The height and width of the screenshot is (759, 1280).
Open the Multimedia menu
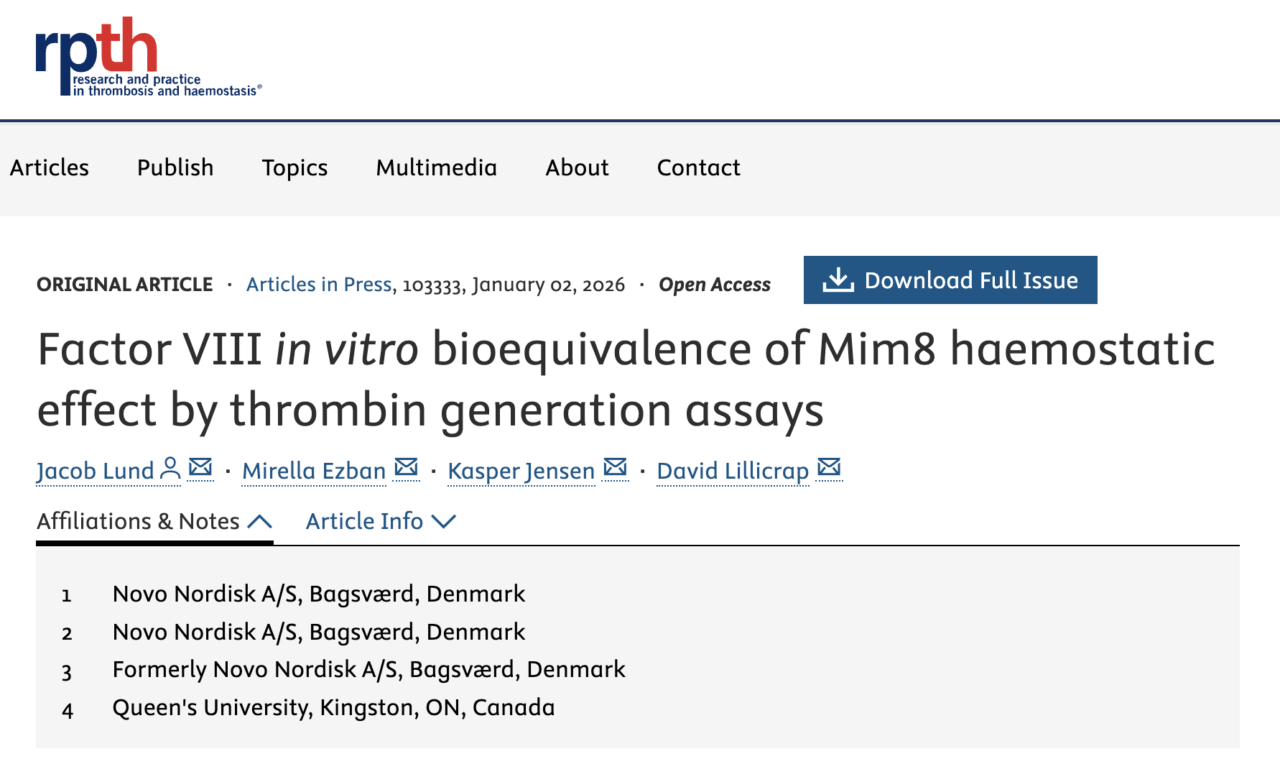(x=436, y=168)
